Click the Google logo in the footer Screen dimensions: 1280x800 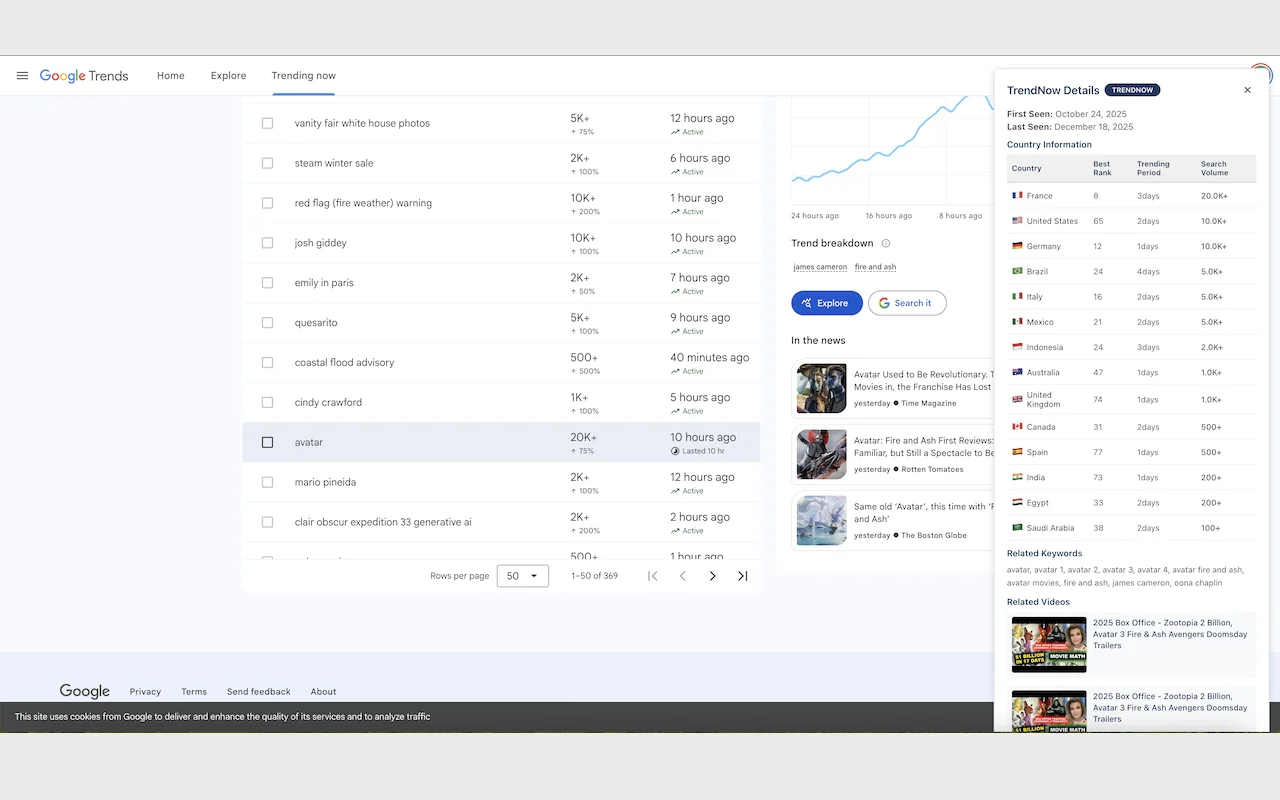(x=84, y=690)
